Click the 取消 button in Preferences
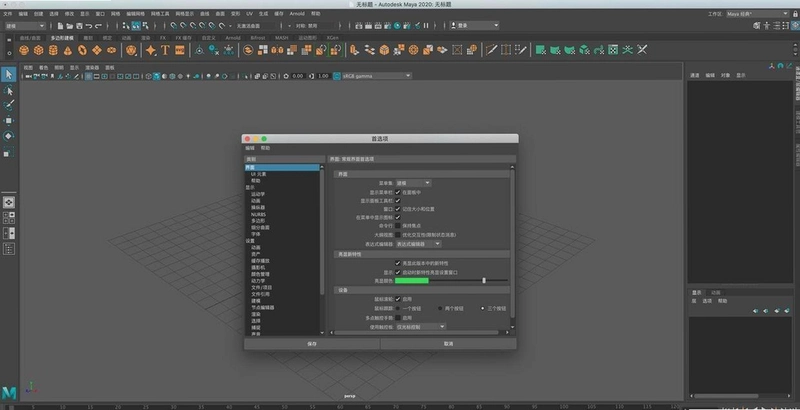Image resolution: width=800 pixels, height=410 pixels. pos(448,344)
